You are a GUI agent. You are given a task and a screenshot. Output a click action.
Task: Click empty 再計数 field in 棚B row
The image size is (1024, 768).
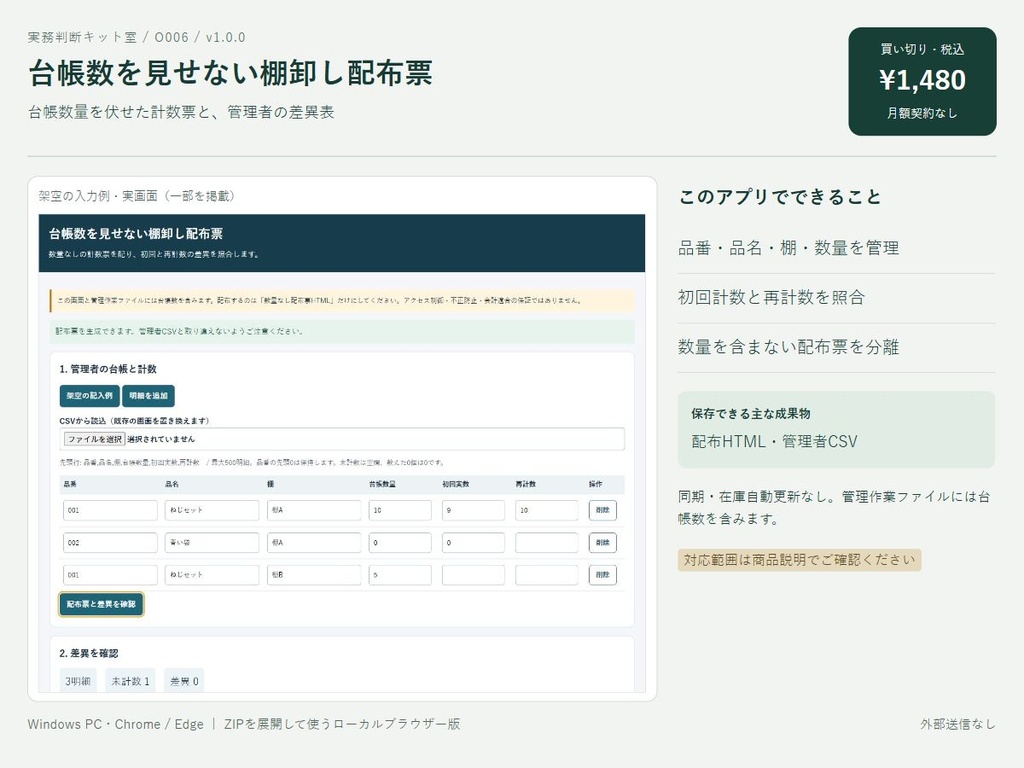[x=546, y=575]
